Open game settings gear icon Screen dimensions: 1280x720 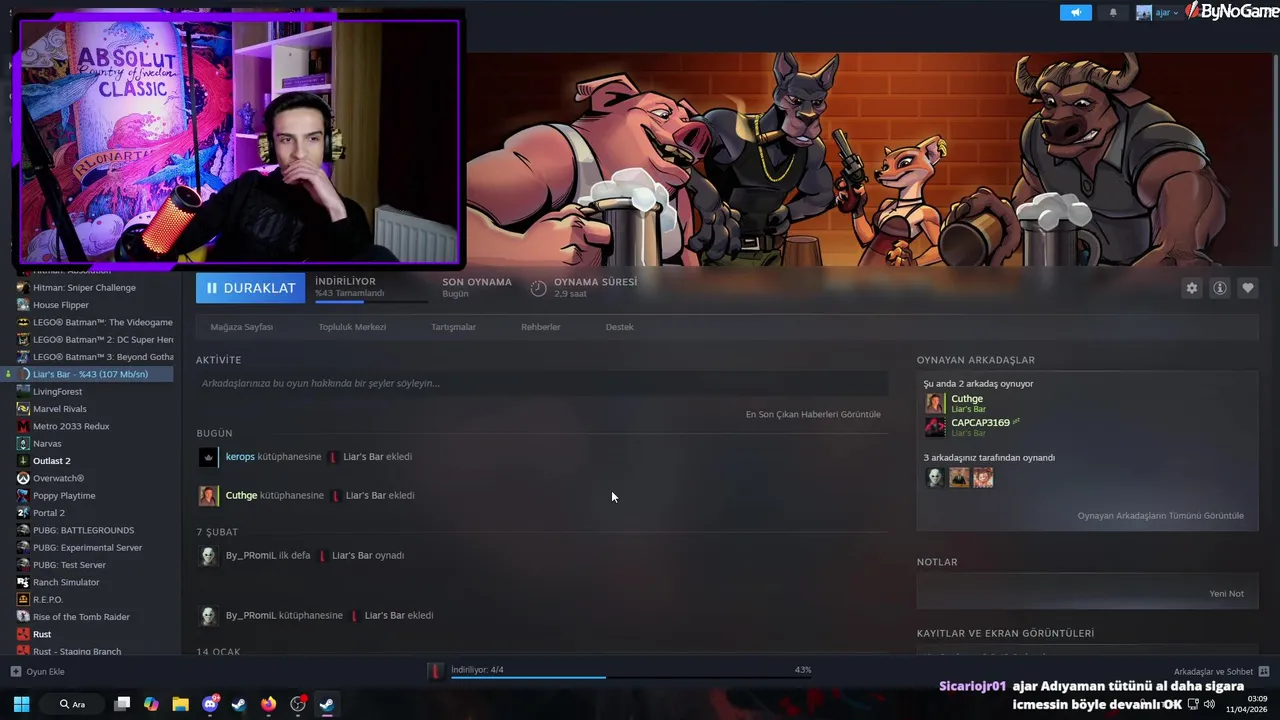coord(1191,288)
